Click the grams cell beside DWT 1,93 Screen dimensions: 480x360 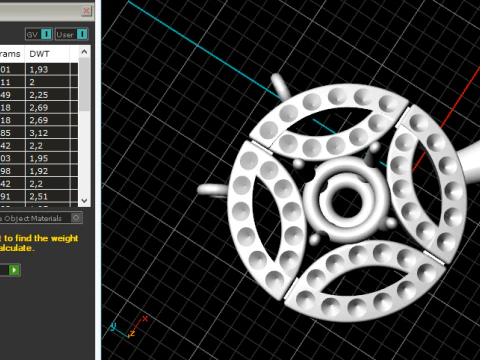[12, 69]
